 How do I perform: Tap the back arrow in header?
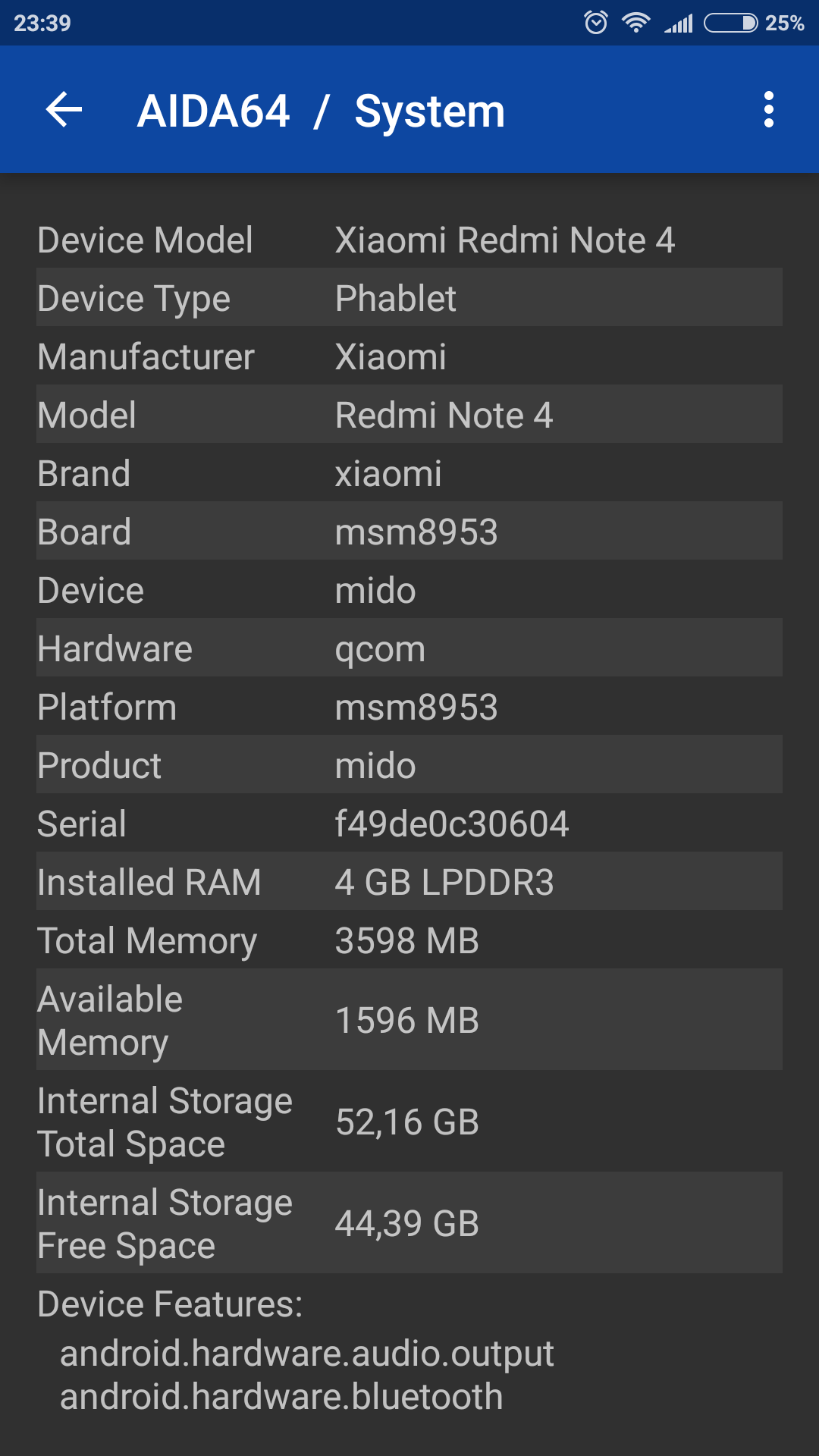pyautogui.click(x=64, y=110)
